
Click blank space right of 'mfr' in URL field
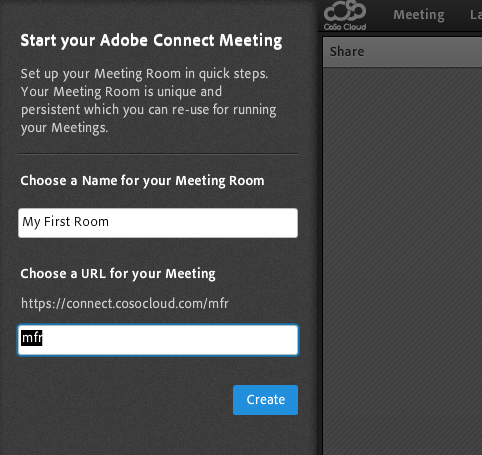click(170, 340)
